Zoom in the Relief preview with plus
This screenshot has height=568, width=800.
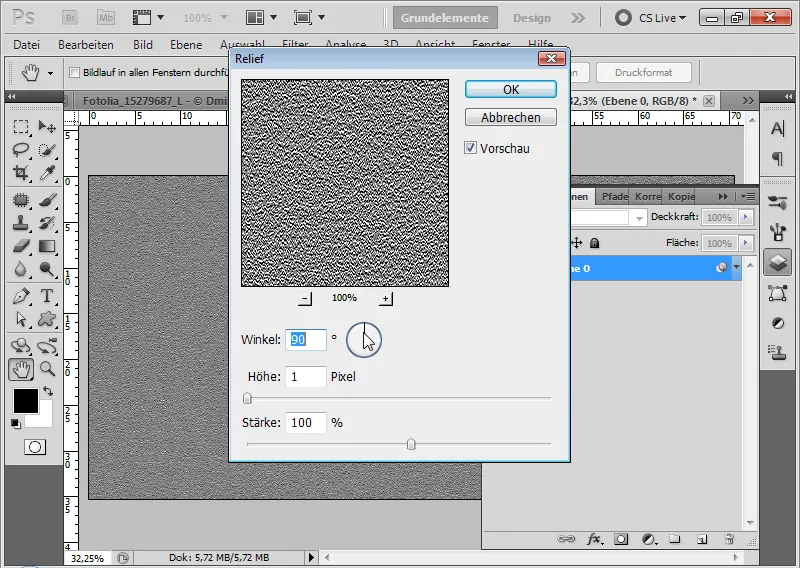(x=386, y=299)
